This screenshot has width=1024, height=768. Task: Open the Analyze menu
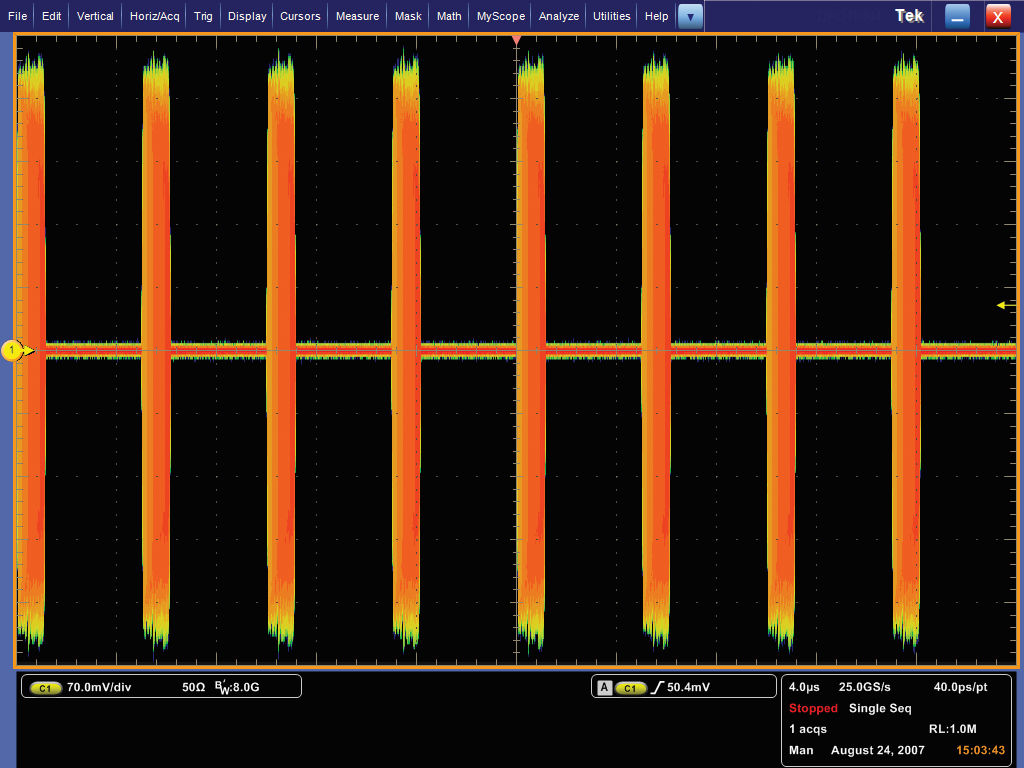pos(558,16)
